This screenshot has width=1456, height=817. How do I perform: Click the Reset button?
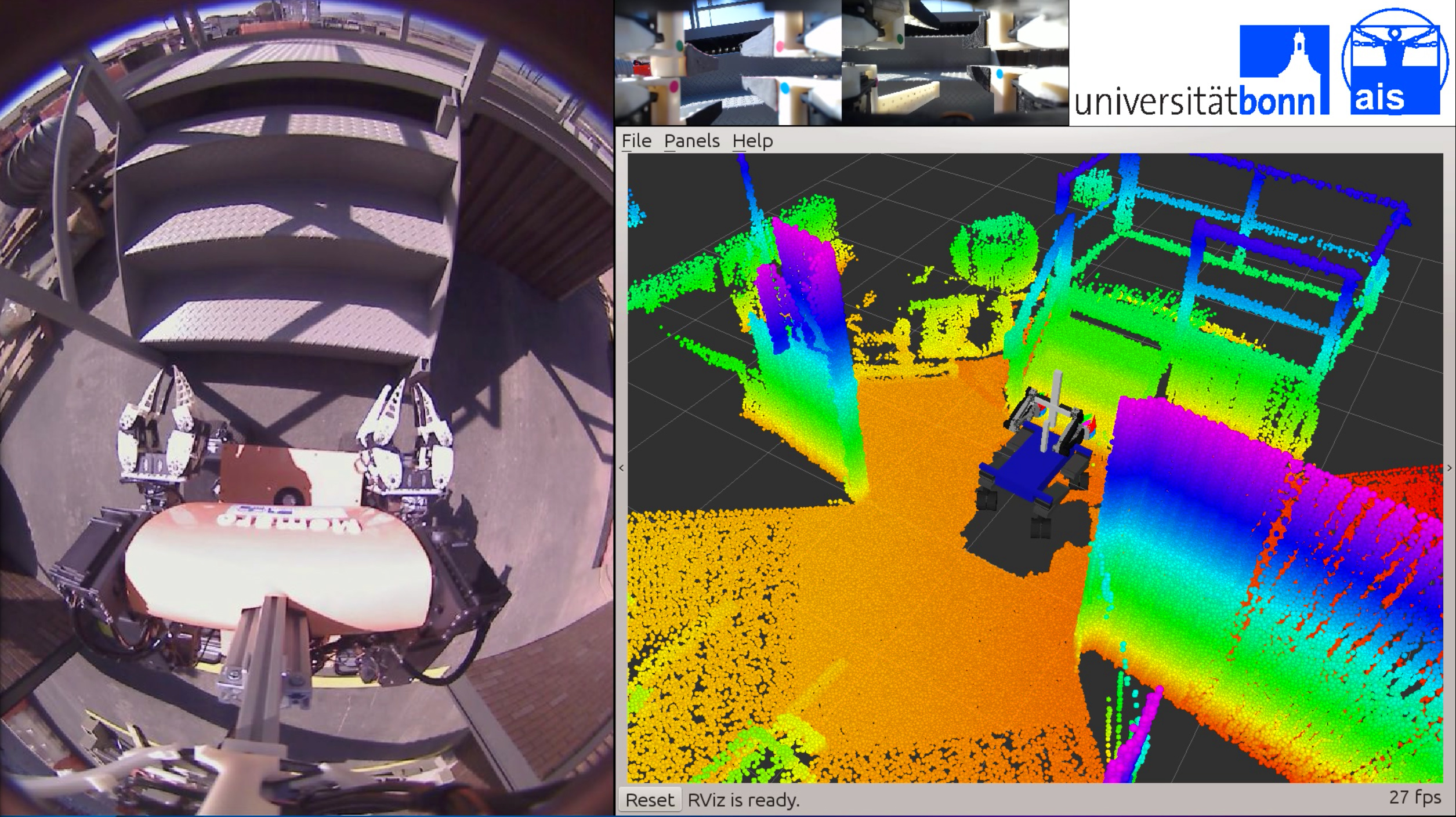click(650, 800)
